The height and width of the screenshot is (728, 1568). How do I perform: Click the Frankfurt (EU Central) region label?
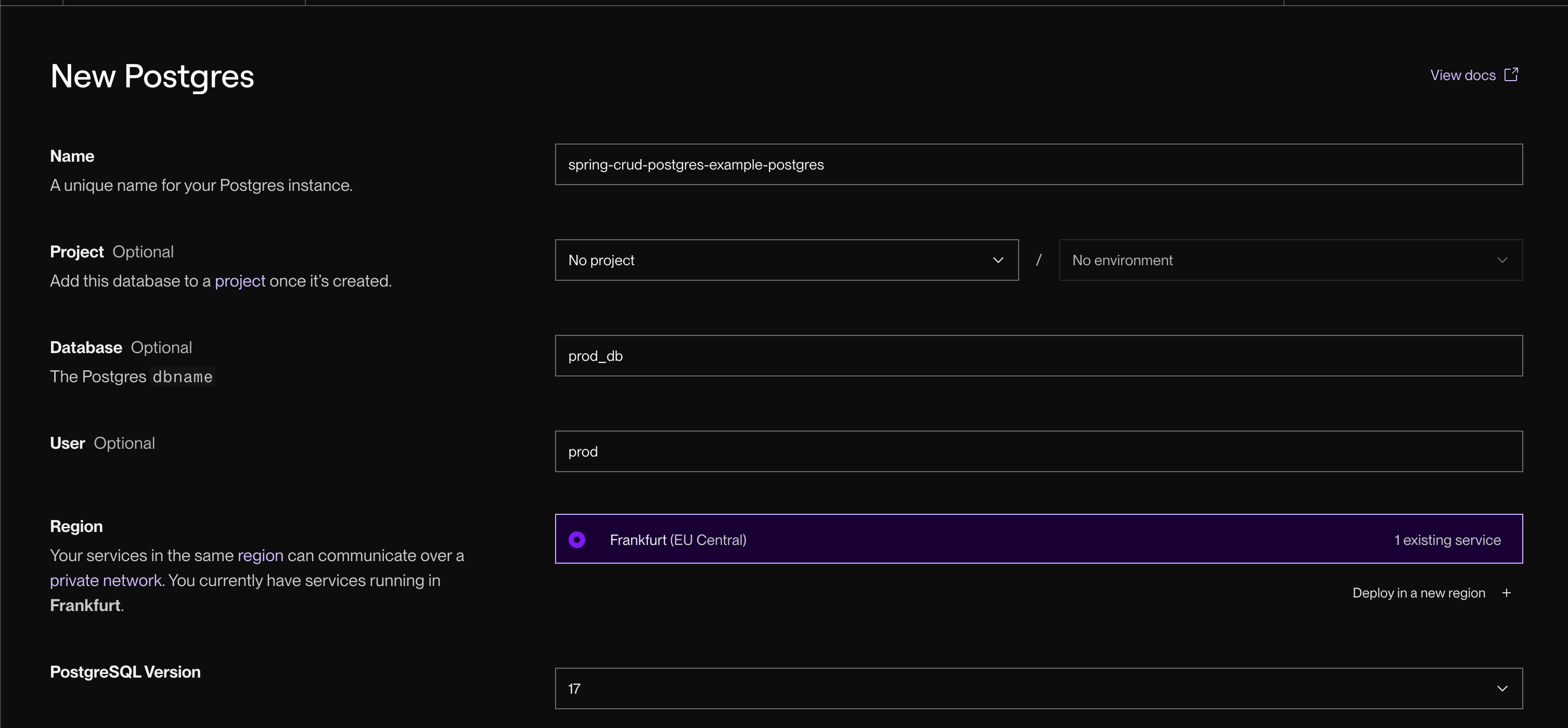[678, 539]
